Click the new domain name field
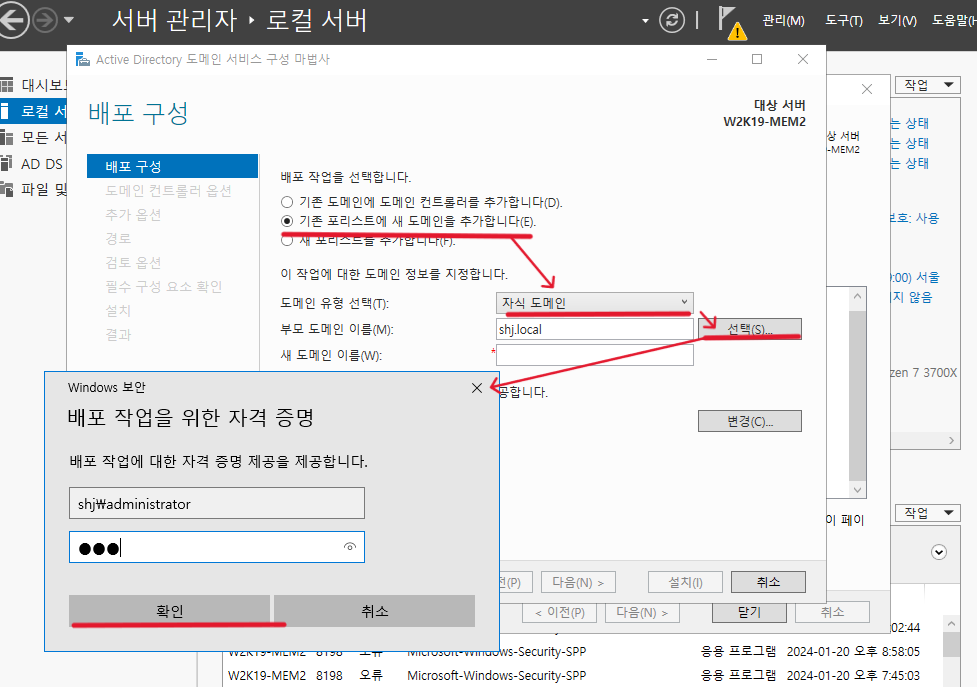Screen dimensions: 977x687 point(594,355)
